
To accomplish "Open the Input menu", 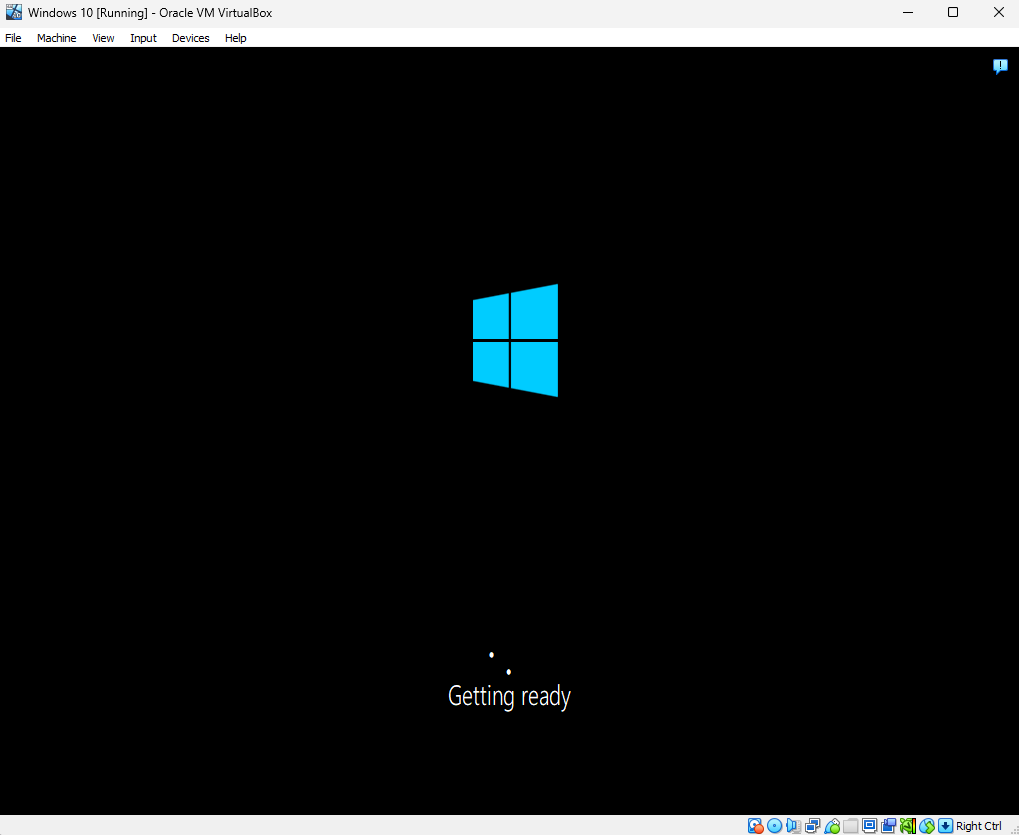I will (x=143, y=38).
